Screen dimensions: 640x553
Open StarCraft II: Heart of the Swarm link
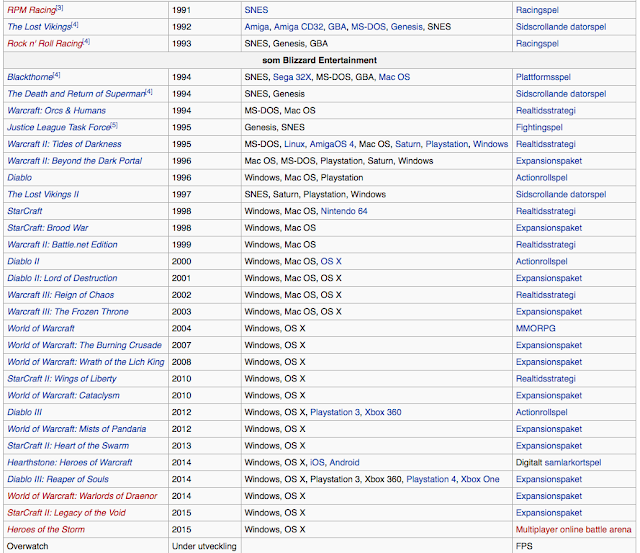pos(68,445)
